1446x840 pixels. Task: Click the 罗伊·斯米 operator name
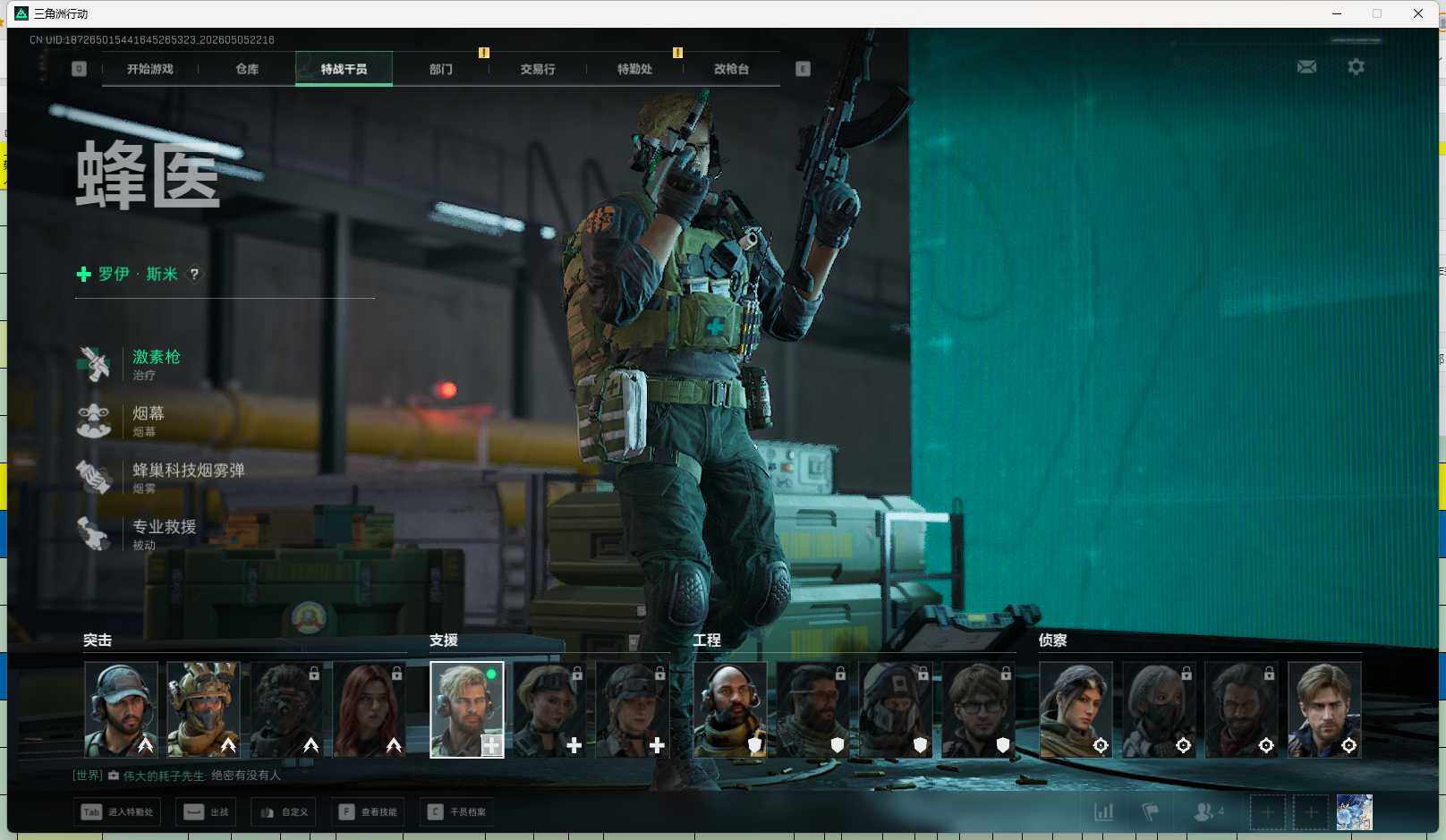pos(138,275)
